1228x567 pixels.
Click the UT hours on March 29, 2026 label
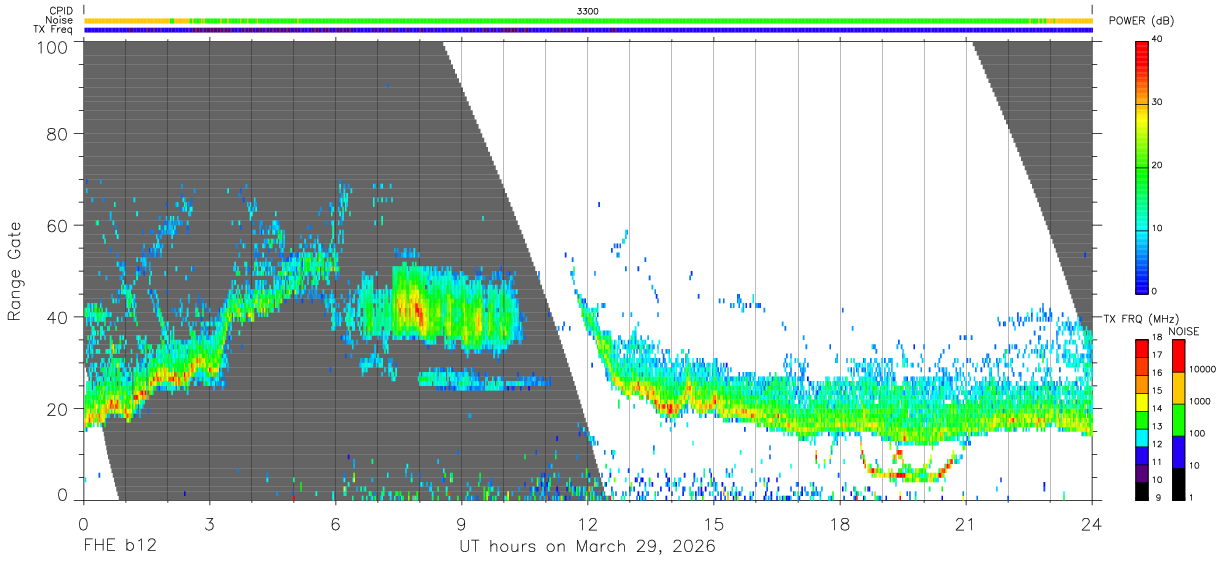click(x=587, y=547)
